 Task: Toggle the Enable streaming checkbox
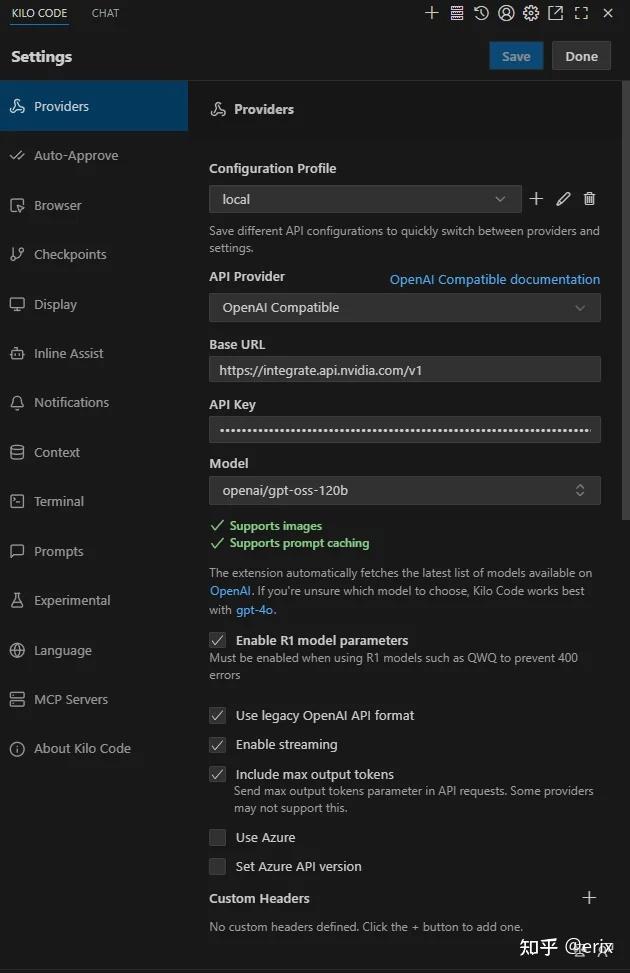coord(217,745)
